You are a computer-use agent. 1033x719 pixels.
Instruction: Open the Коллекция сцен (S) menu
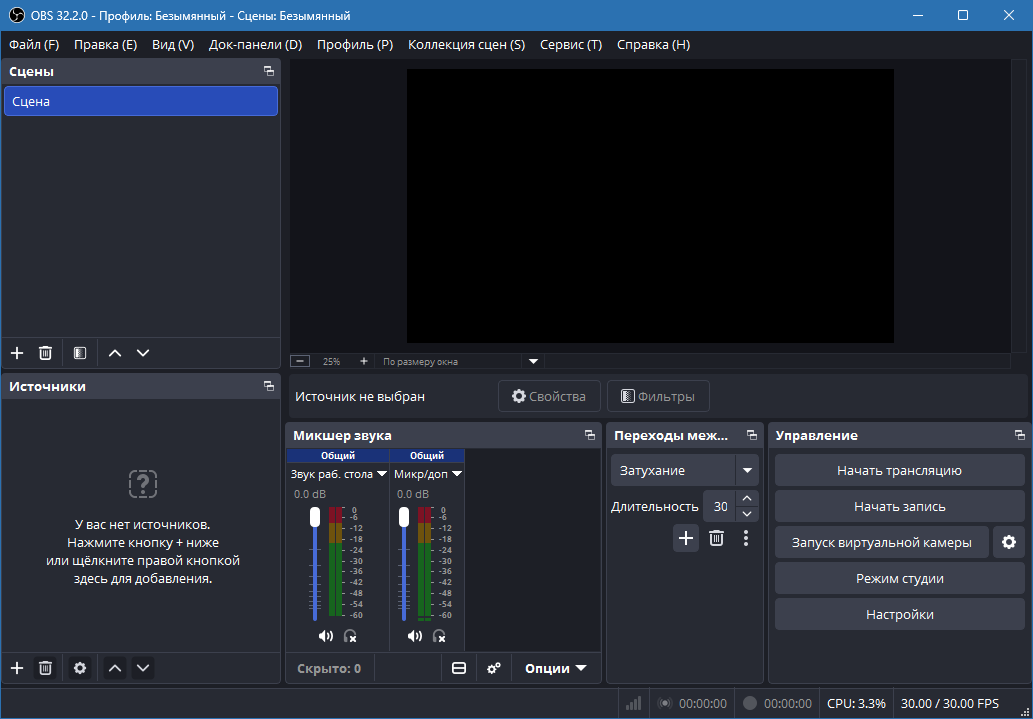pyautogui.click(x=466, y=45)
